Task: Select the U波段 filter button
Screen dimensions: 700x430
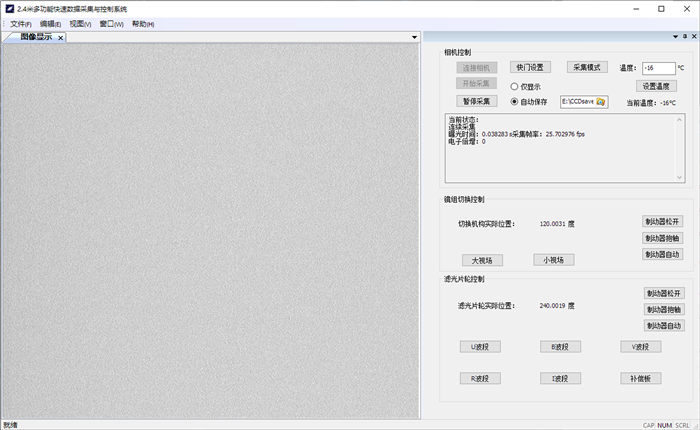Action: coord(479,347)
